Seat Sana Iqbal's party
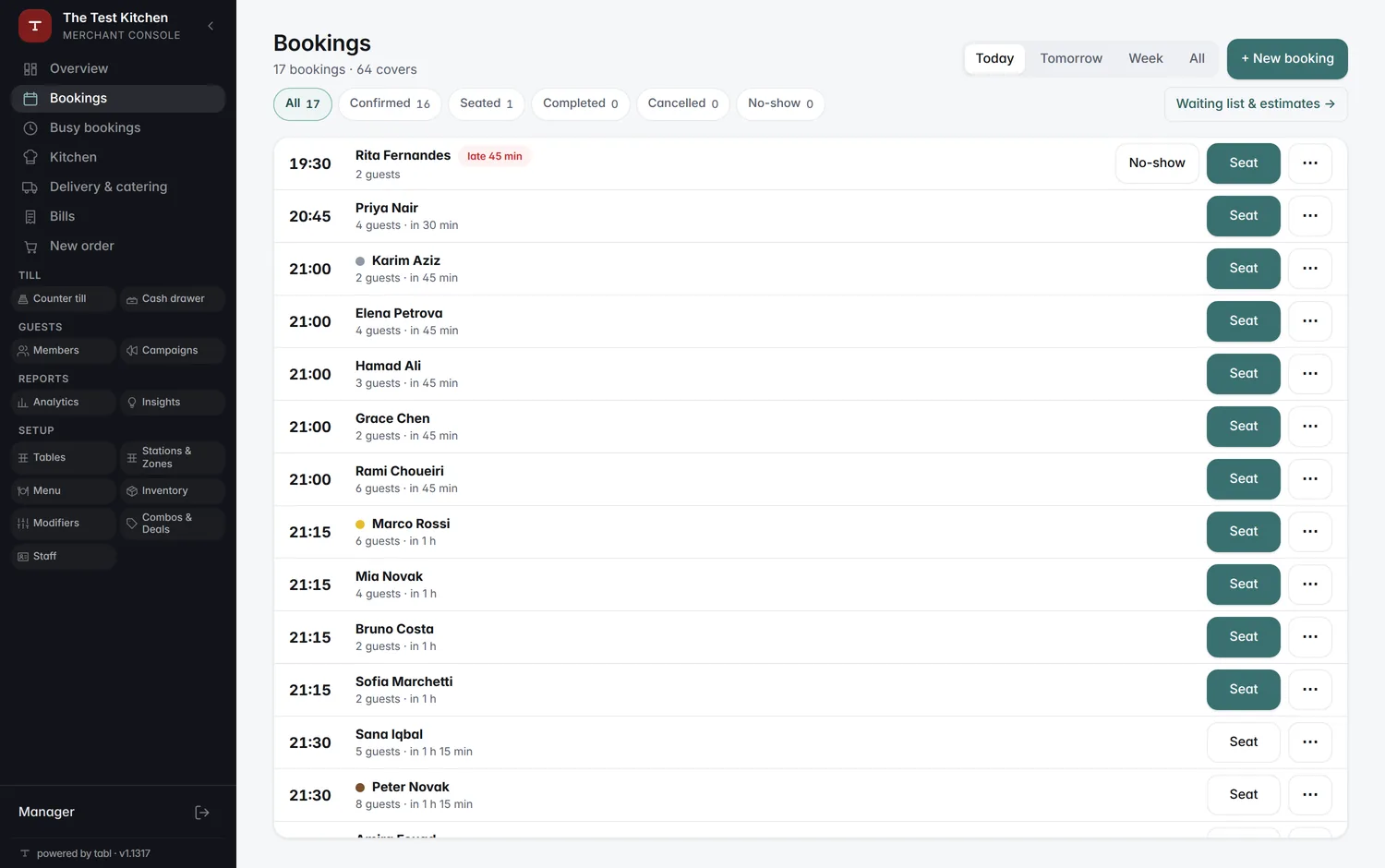The height and width of the screenshot is (868, 1385). tap(1244, 742)
